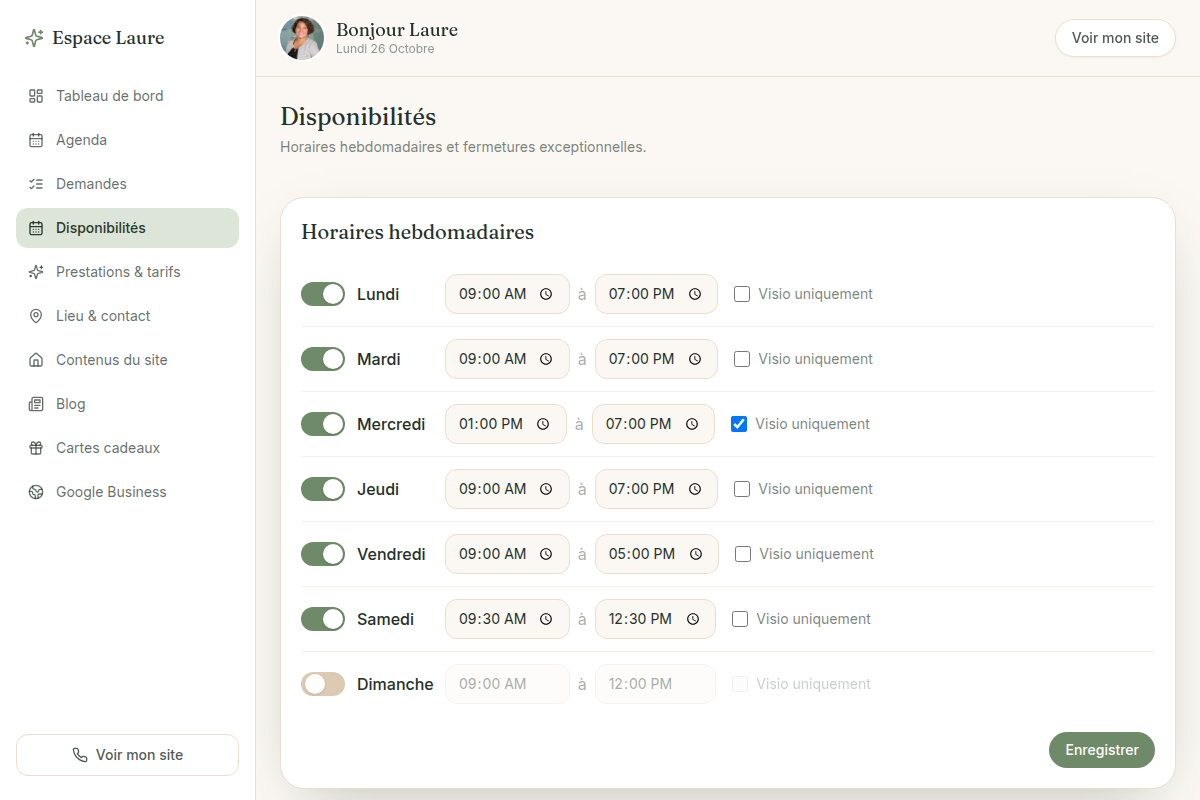Click the Tableau de bord grid icon
The height and width of the screenshot is (800, 1200).
tap(36, 96)
